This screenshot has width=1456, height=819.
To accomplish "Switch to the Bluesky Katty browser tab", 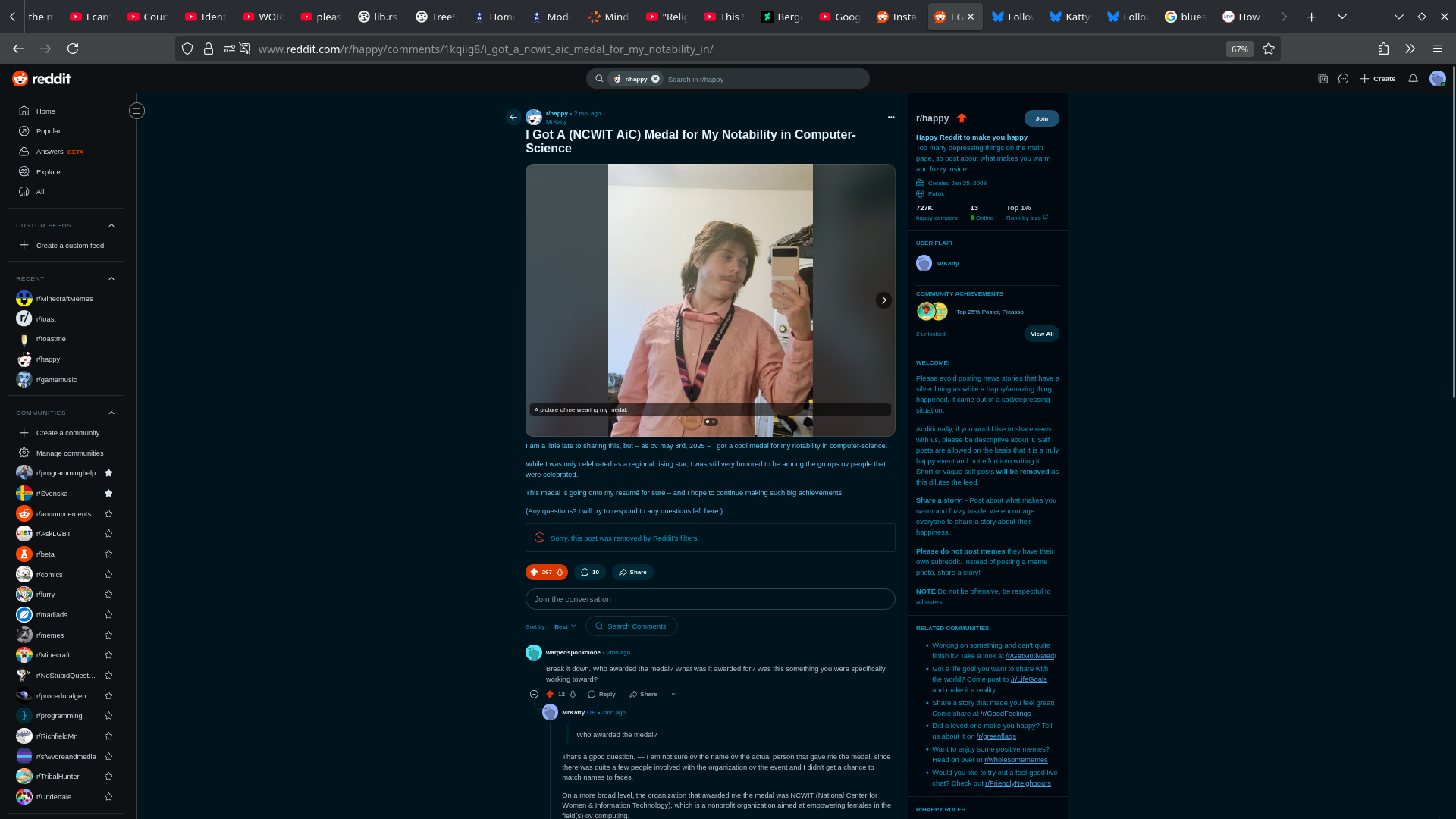I will tap(1068, 17).
